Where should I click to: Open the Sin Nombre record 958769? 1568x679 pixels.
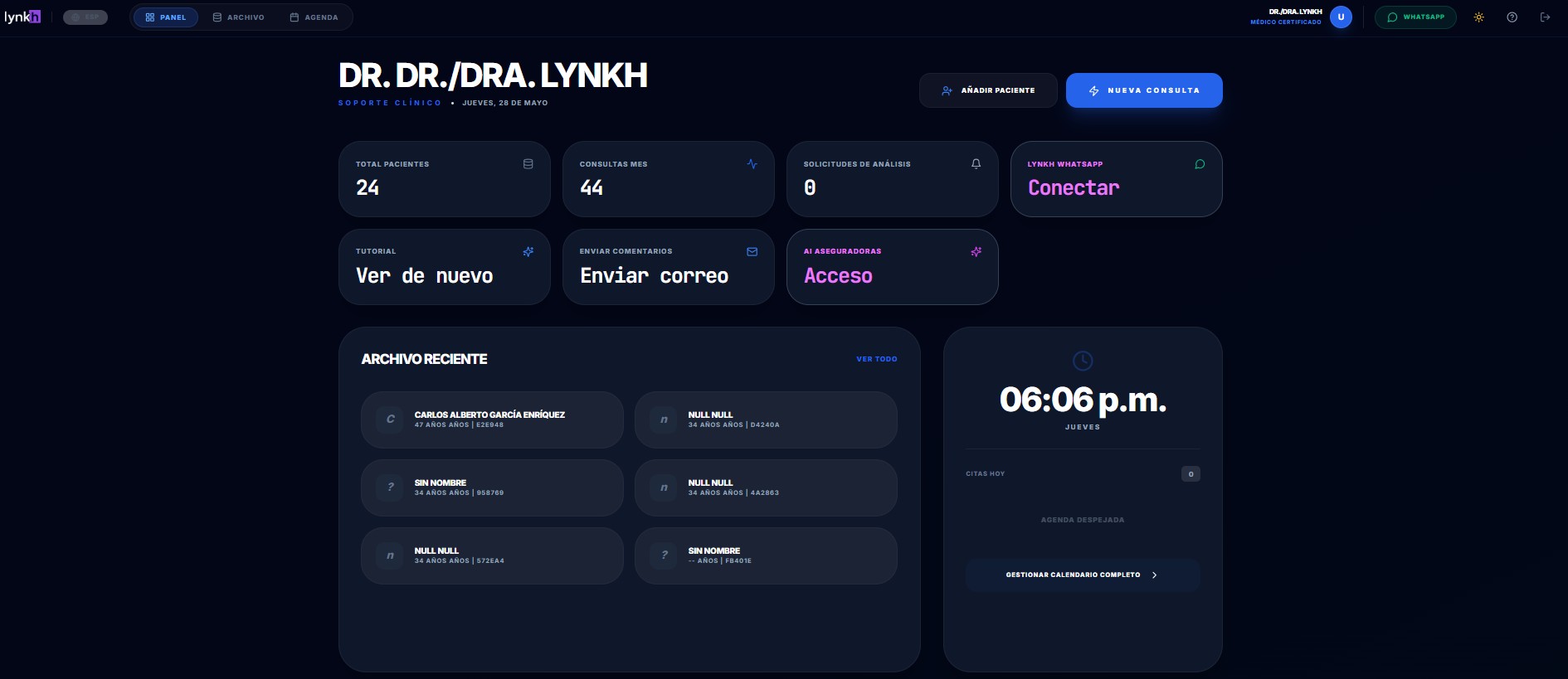pos(492,487)
